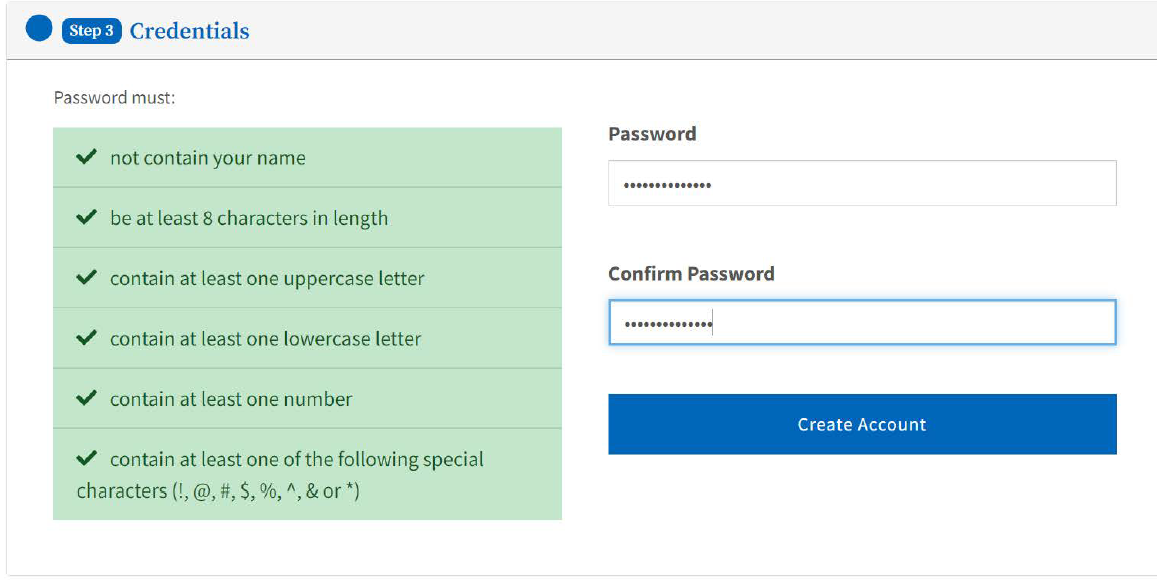1157x587 pixels.
Task: Focus the Password input field
Action: [x=862, y=183]
